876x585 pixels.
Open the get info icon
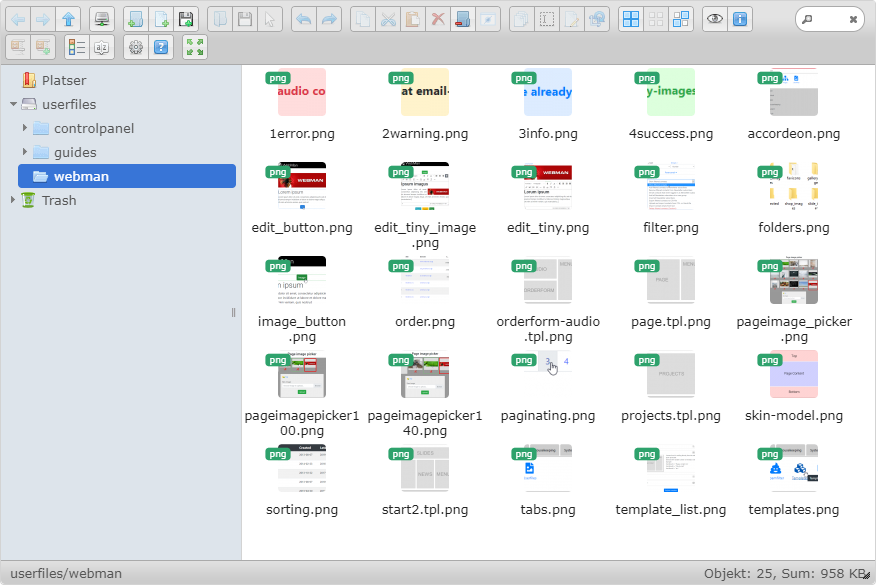click(740, 19)
